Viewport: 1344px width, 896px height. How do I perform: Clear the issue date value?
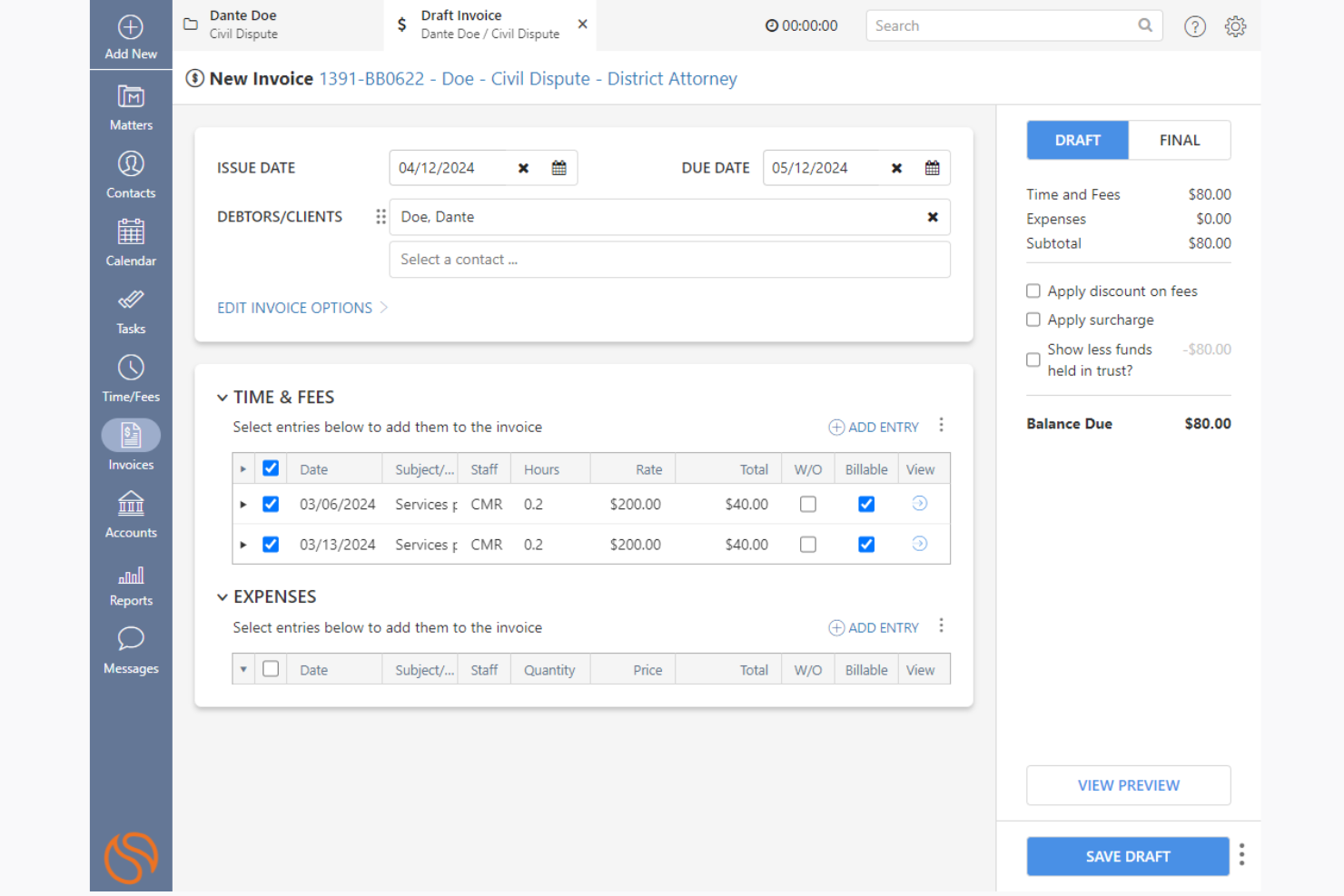coord(523,168)
